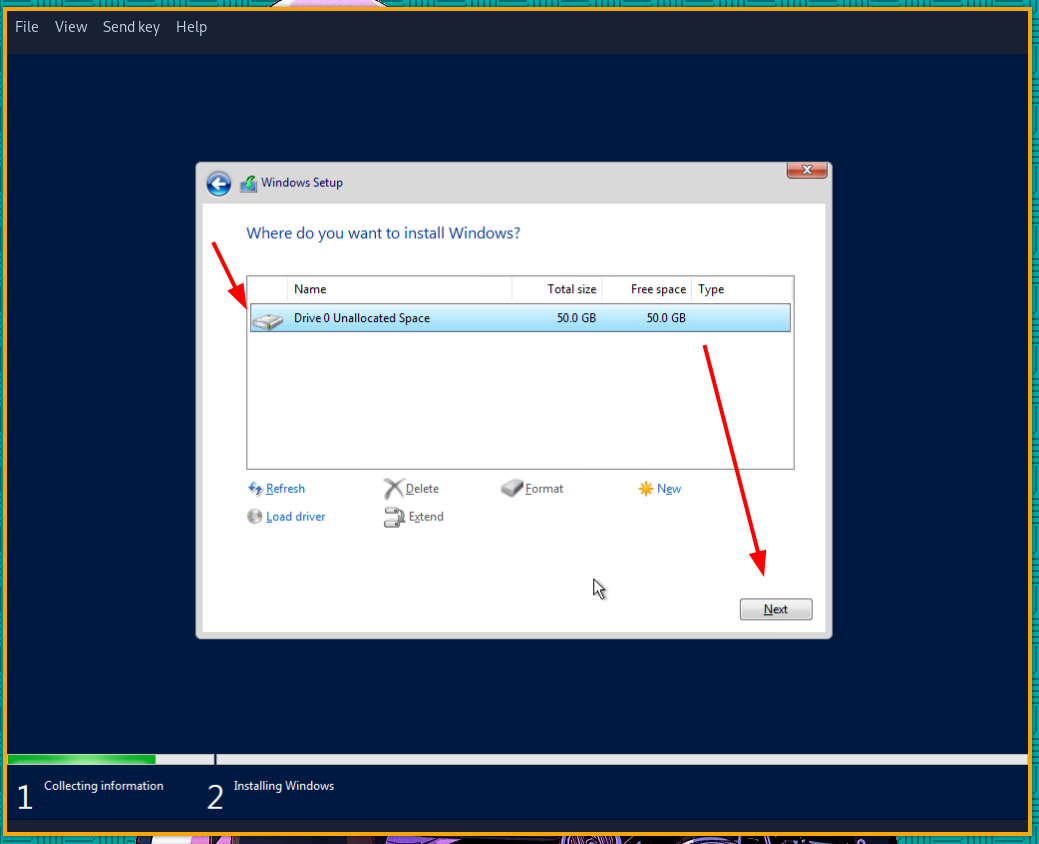Viewport: 1039px width, 844px height.
Task: Select the Drive 0 Unallocated Space row
Action: coord(520,318)
